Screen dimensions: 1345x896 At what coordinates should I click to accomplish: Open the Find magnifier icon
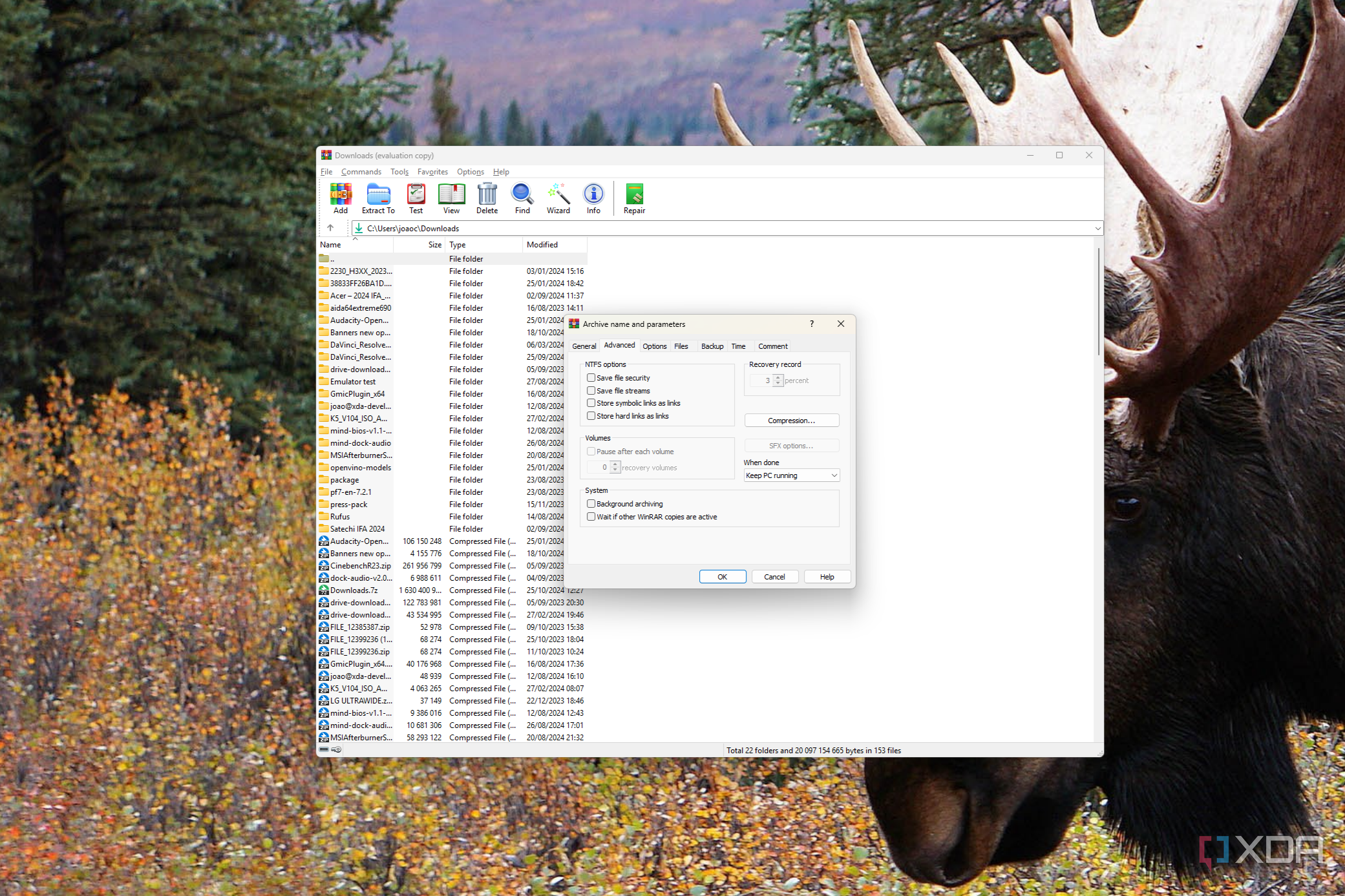click(x=522, y=198)
